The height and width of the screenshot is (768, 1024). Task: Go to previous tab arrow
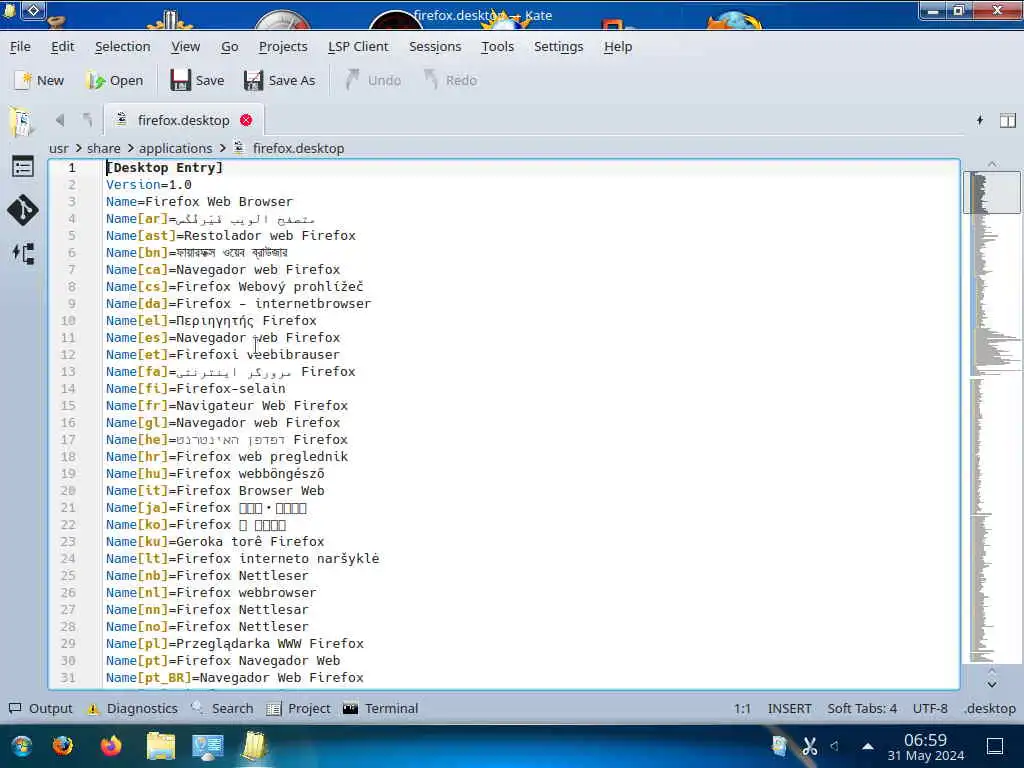60,120
